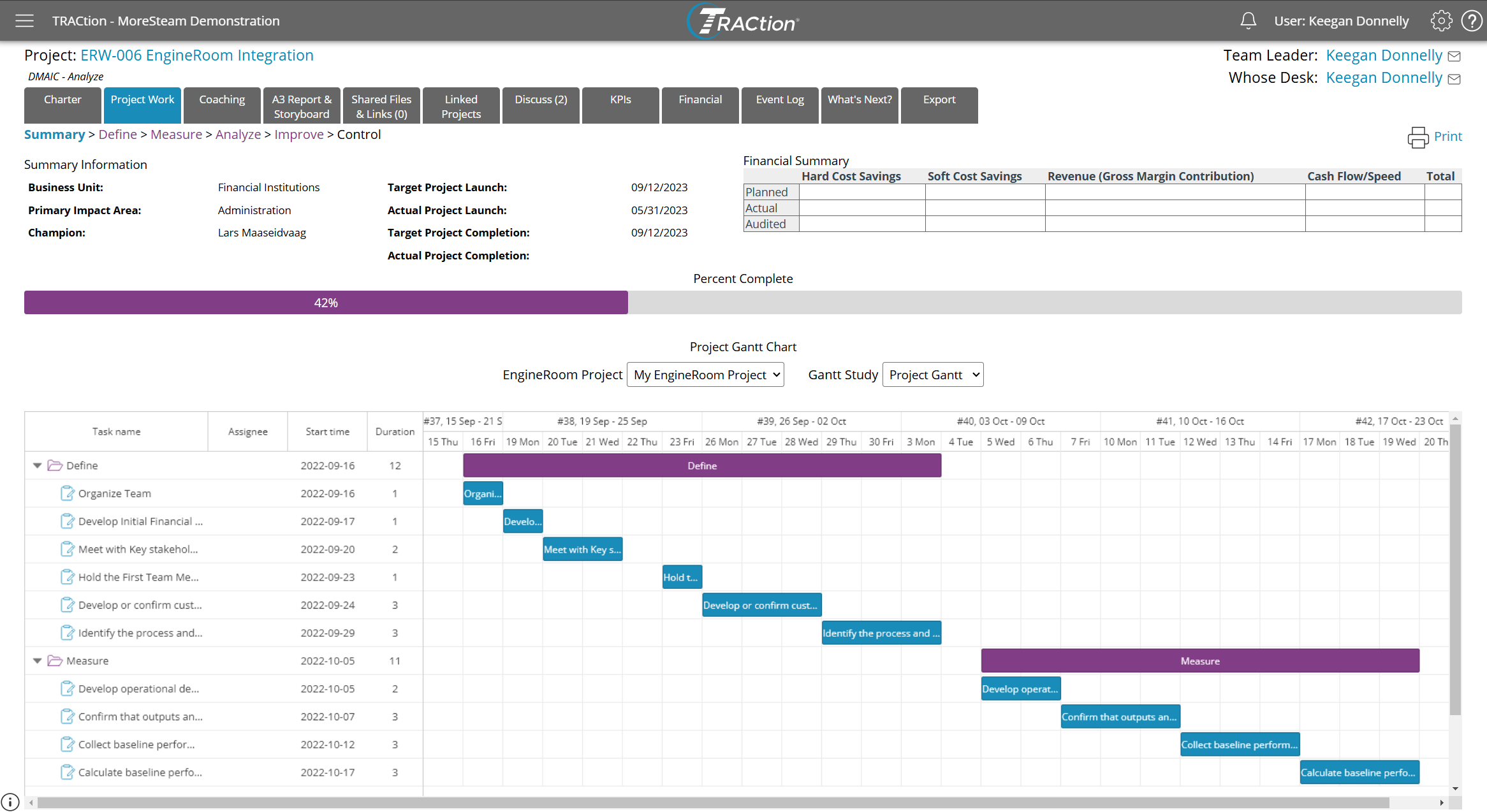Switch to the Charter tab
Viewport: 1487px width, 812px height.
(x=62, y=105)
